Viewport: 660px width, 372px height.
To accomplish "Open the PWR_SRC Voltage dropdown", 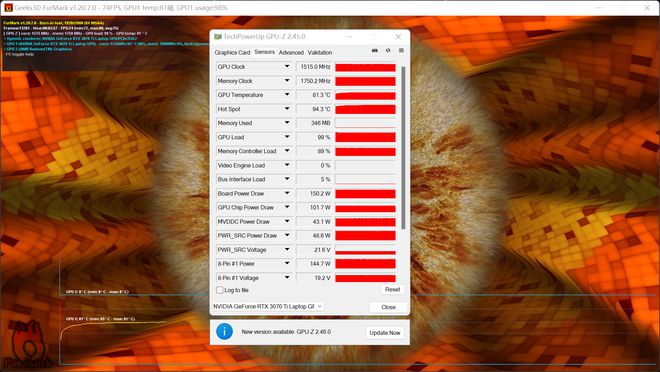I will [x=287, y=250].
